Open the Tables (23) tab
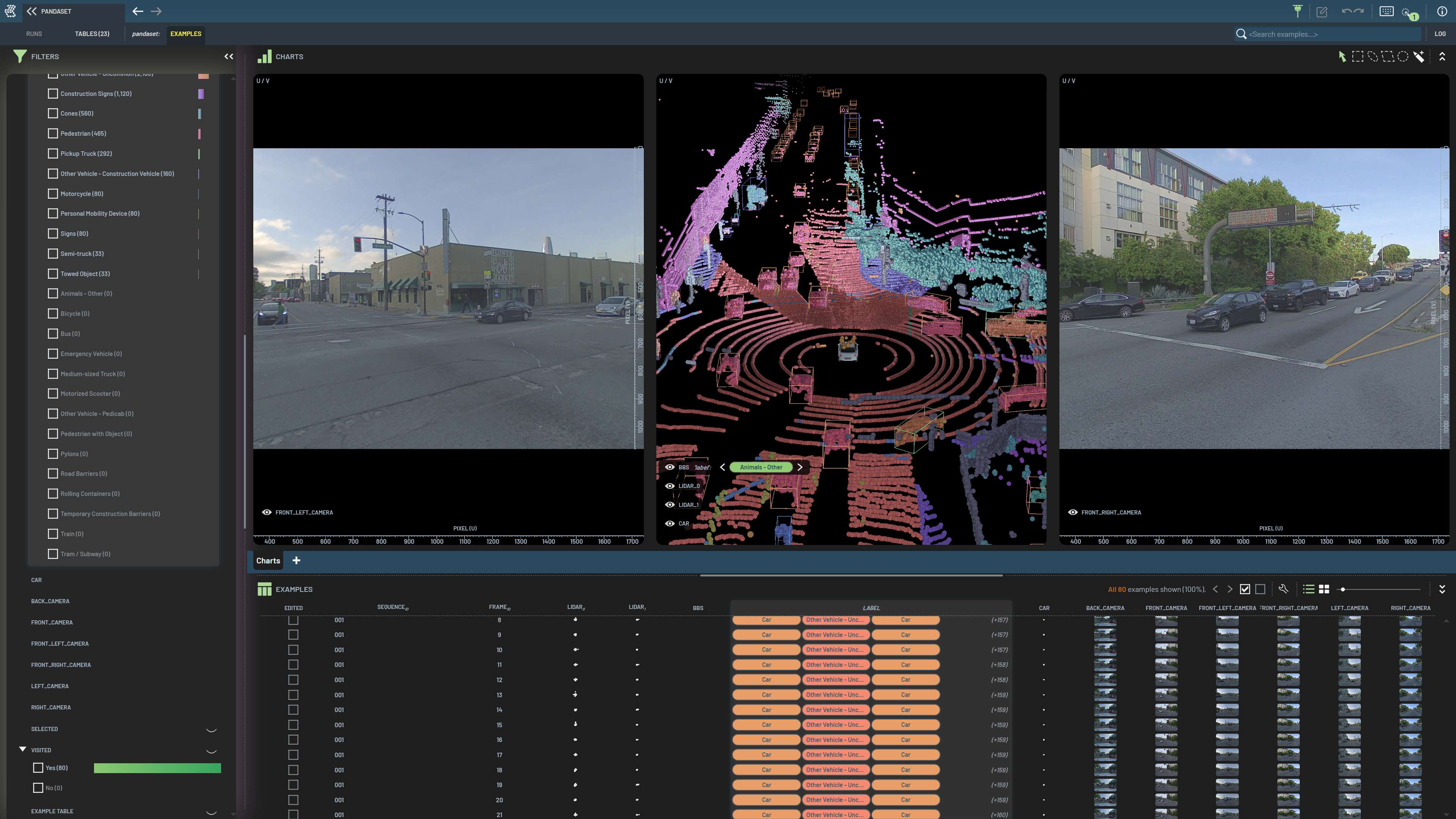This screenshot has width=1456, height=819. pyautogui.click(x=91, y=34)
